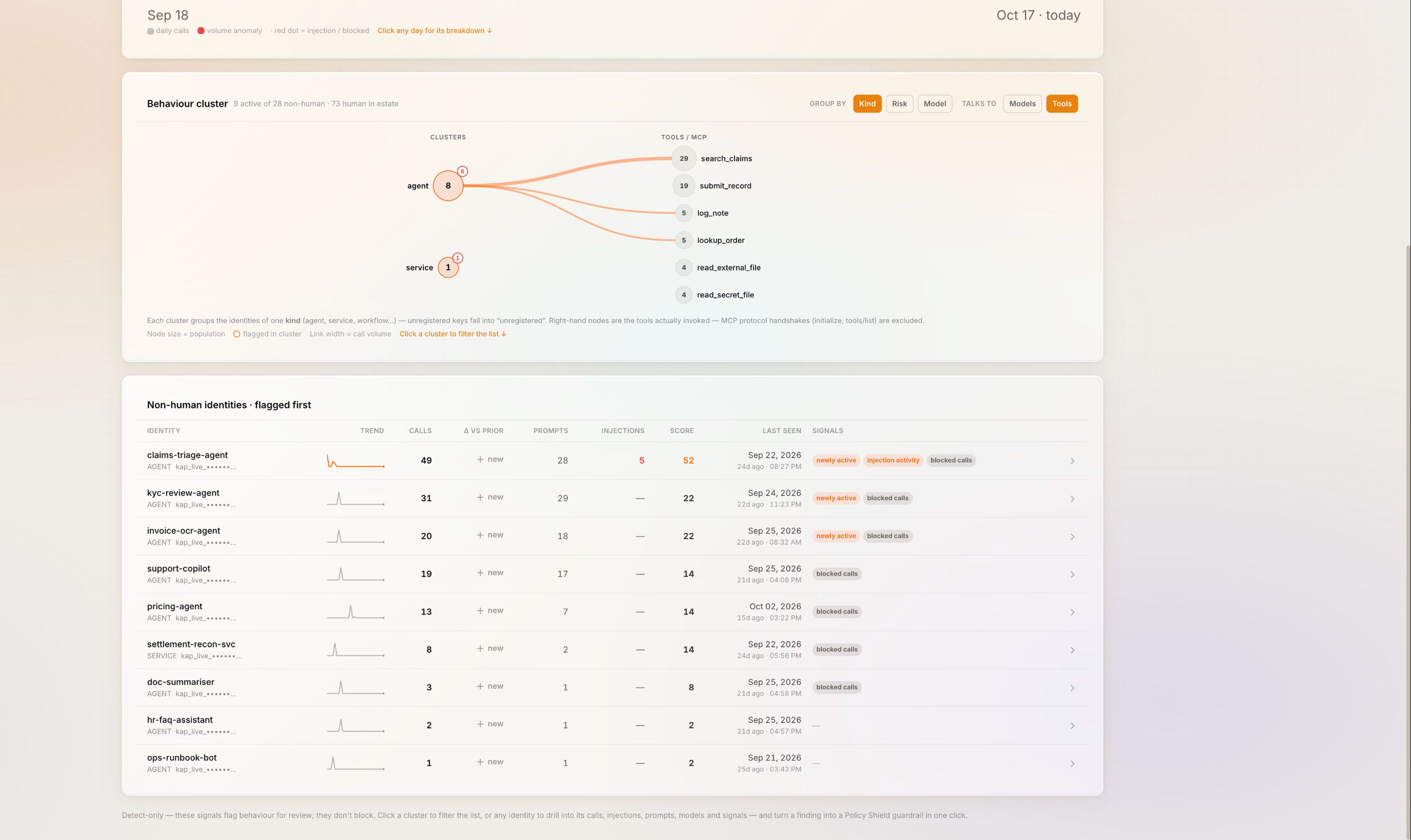Expand the settlement-recon-svc row chevron
Screen dimensions: 1411x840
[x=1072, y=650]
